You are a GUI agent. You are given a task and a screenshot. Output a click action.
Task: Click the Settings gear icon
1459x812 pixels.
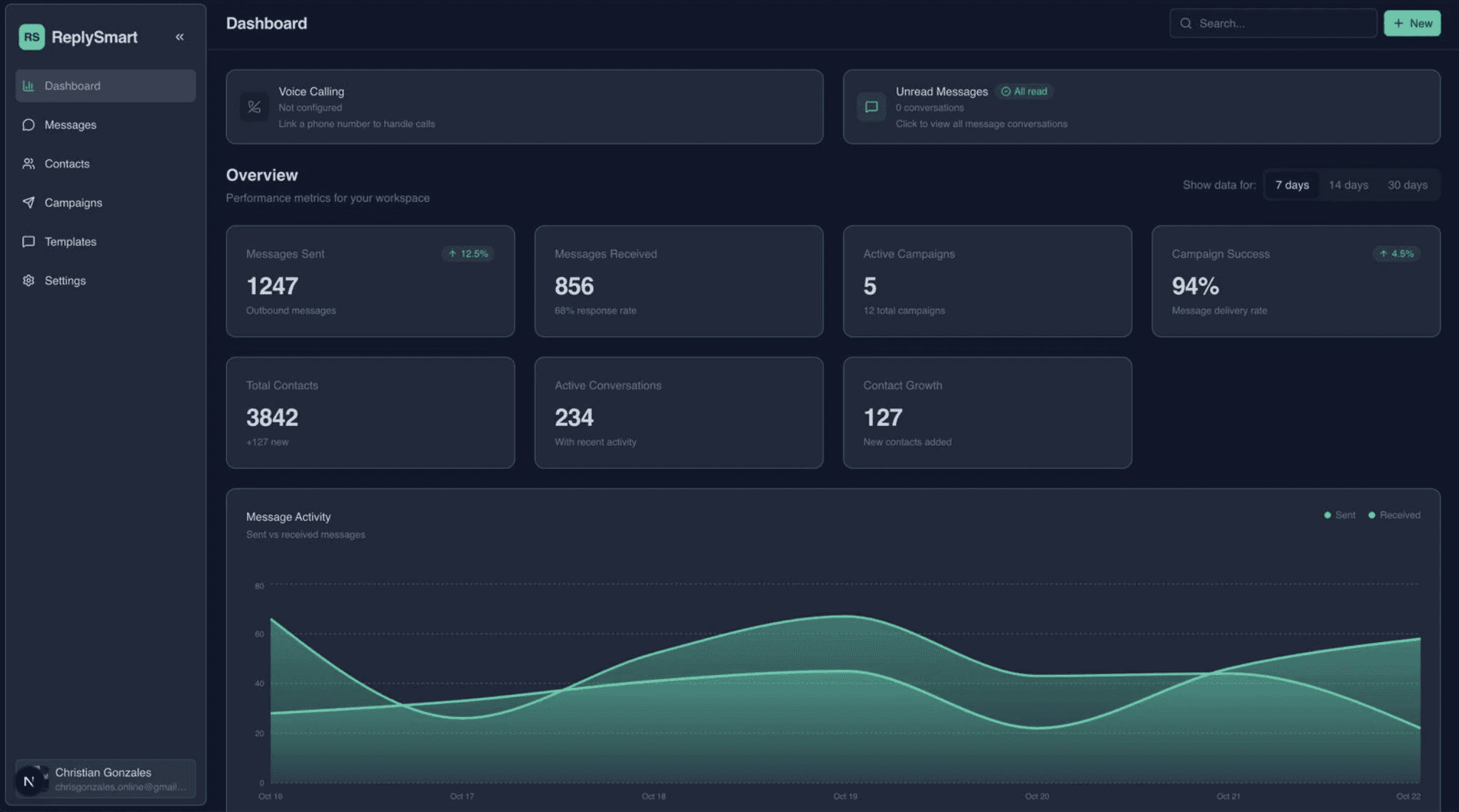[29, 281]
